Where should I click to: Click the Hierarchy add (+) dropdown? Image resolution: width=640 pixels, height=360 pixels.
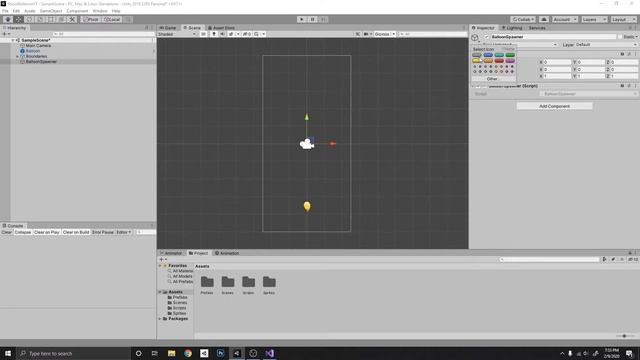tap(6, 34)
